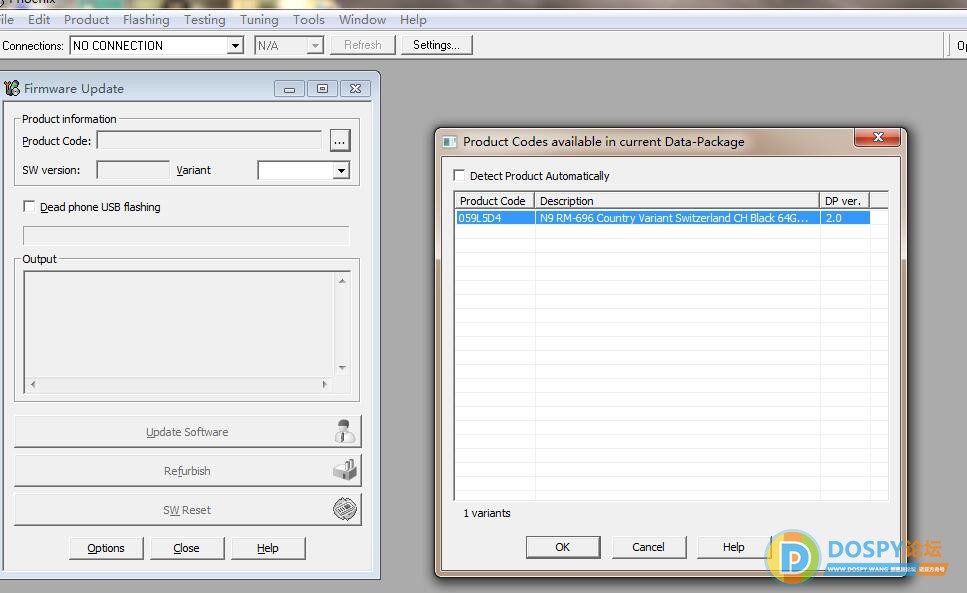Viewport: 967px width, 593px height.
Task: Open Options in Firmware Update window
Action: point(106,548)
